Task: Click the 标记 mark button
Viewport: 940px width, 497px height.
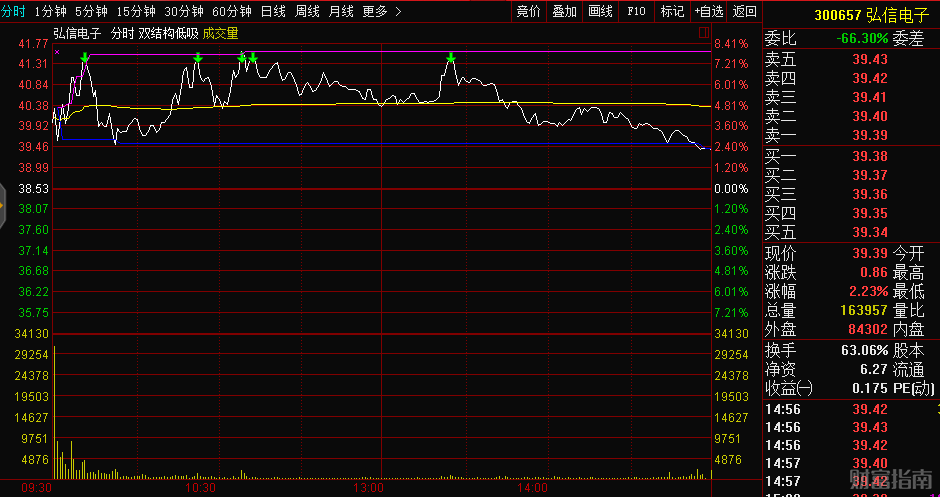Action: pos(672,11)
